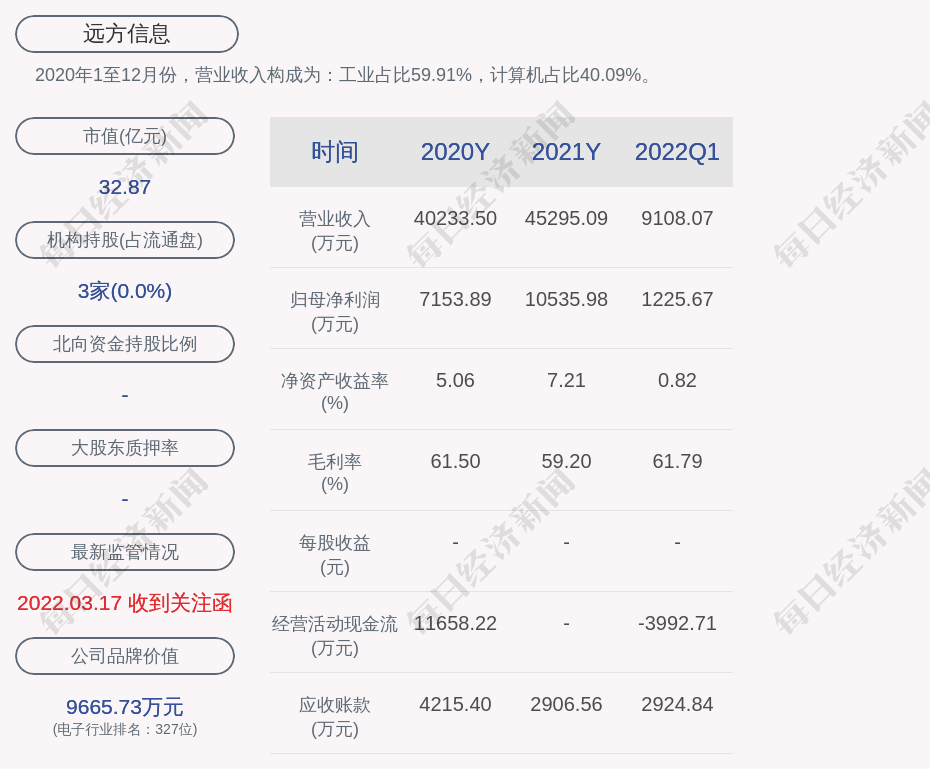Image resolution: width=930 pixels, height=769 pixels.
Task: Select the 机构持股(占流通盘) pill
Action: pyautogui.click(x=125, y=240)
